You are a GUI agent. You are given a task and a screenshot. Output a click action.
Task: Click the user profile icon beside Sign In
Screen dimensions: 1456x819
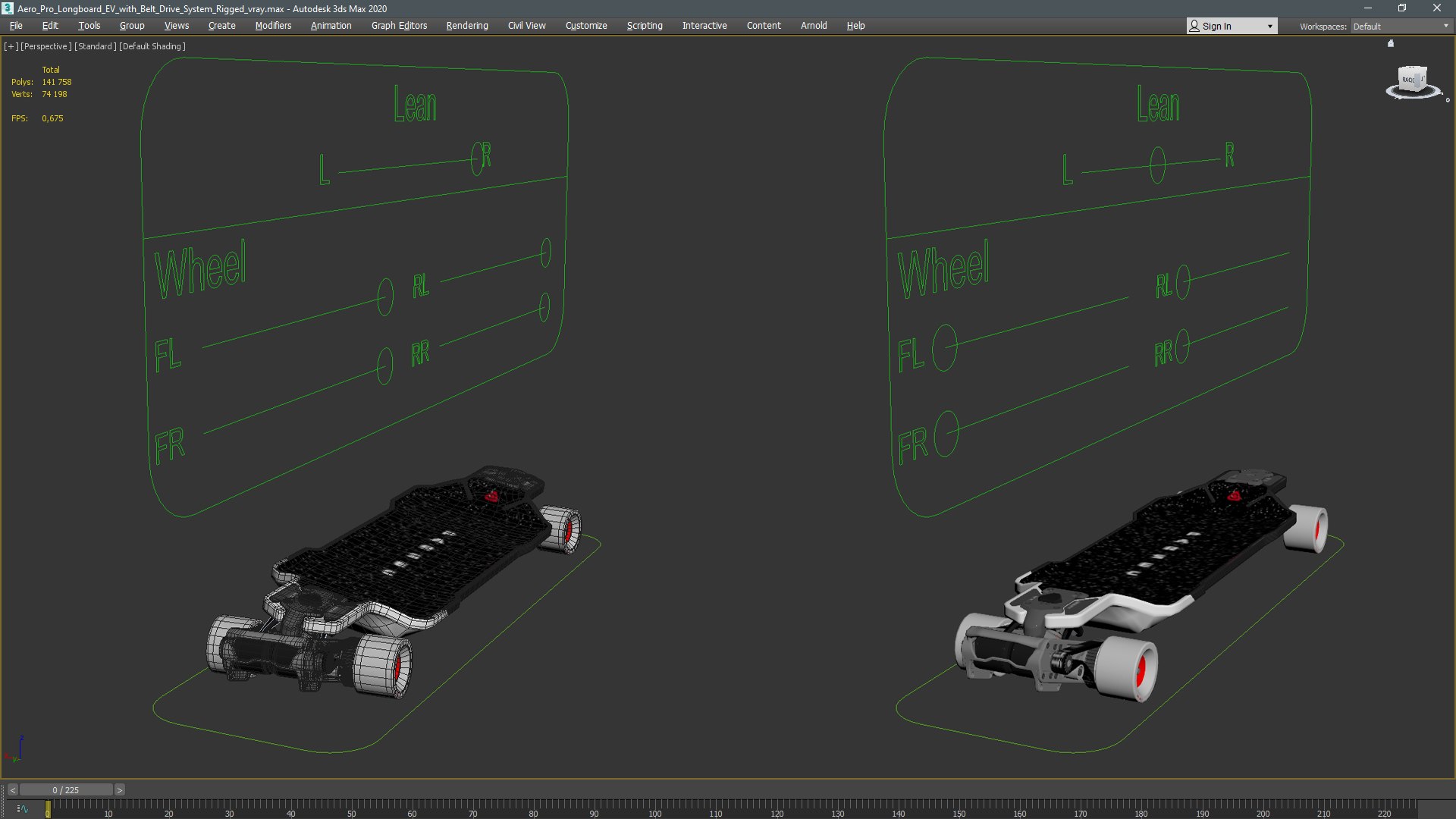(x=1194, y=26)
